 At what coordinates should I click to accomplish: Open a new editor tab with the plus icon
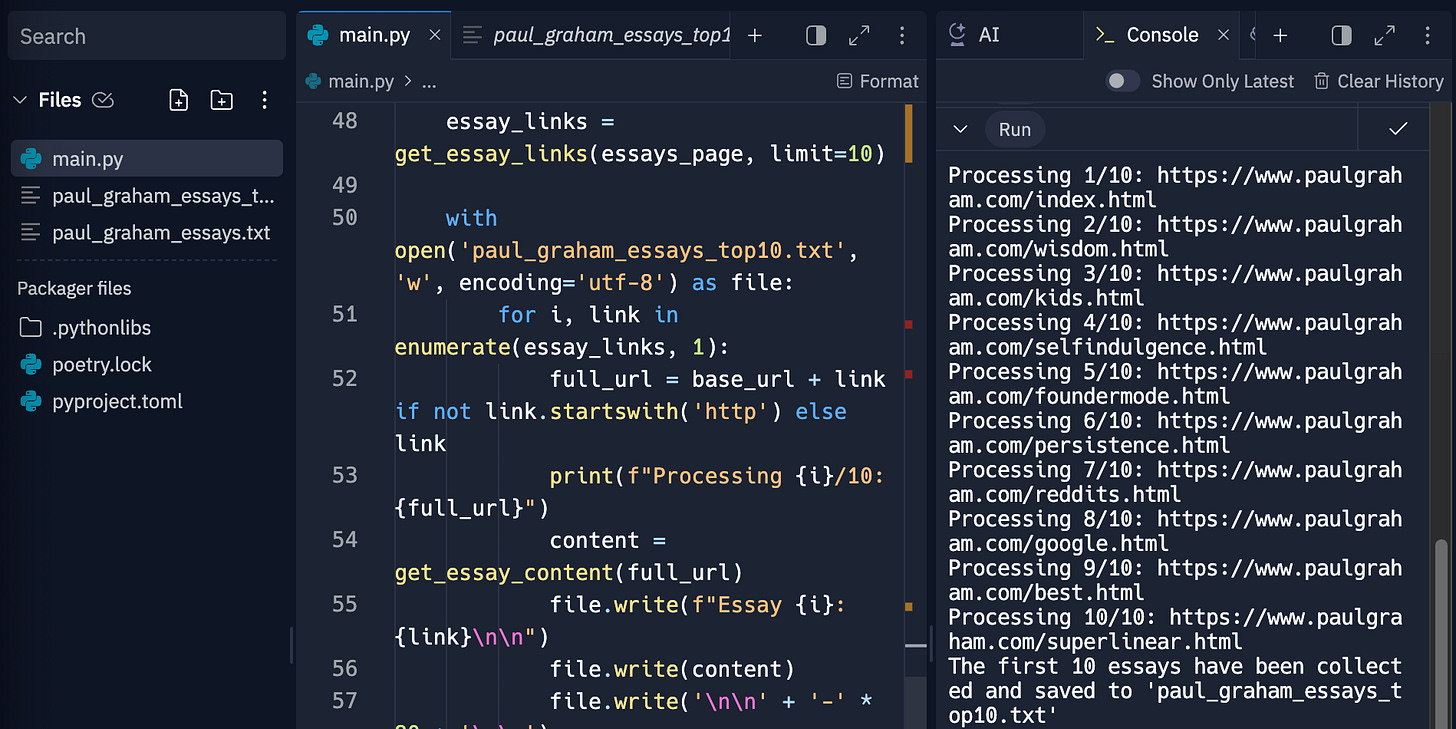point(754,35)
